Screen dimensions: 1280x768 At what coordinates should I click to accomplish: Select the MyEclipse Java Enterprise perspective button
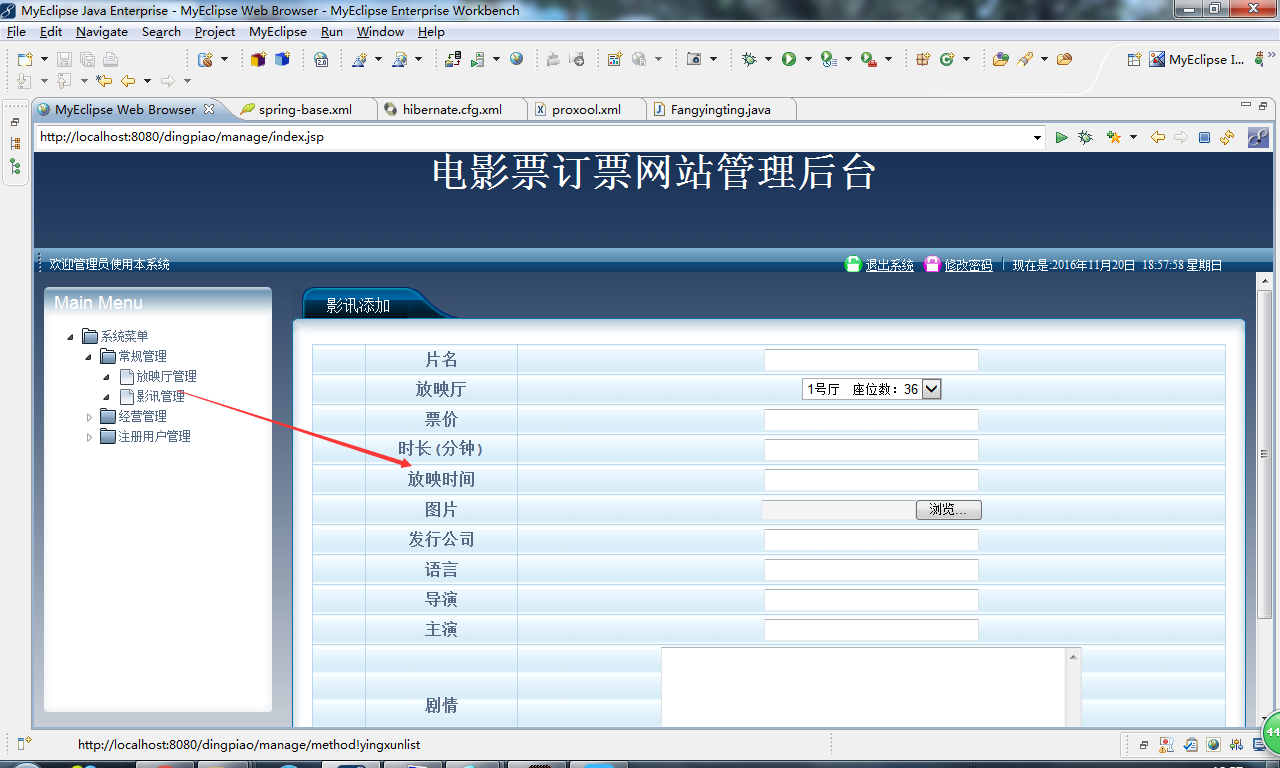[1197, 60]
